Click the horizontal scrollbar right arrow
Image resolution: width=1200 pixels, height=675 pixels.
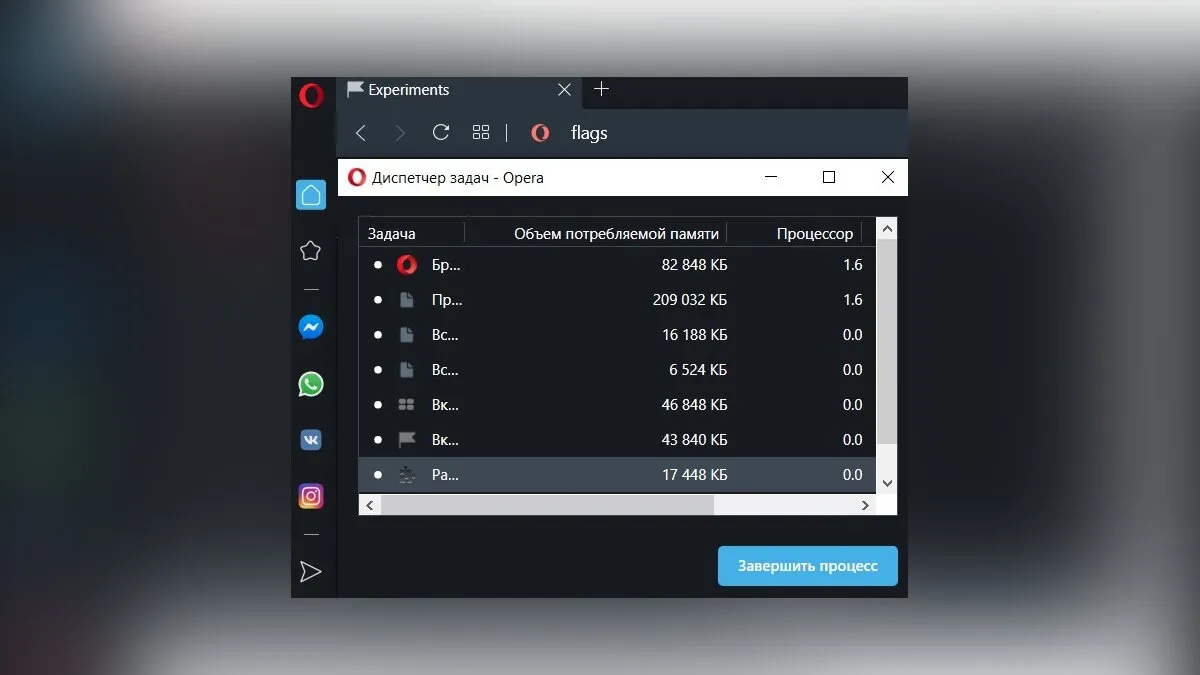click(866, 506)
